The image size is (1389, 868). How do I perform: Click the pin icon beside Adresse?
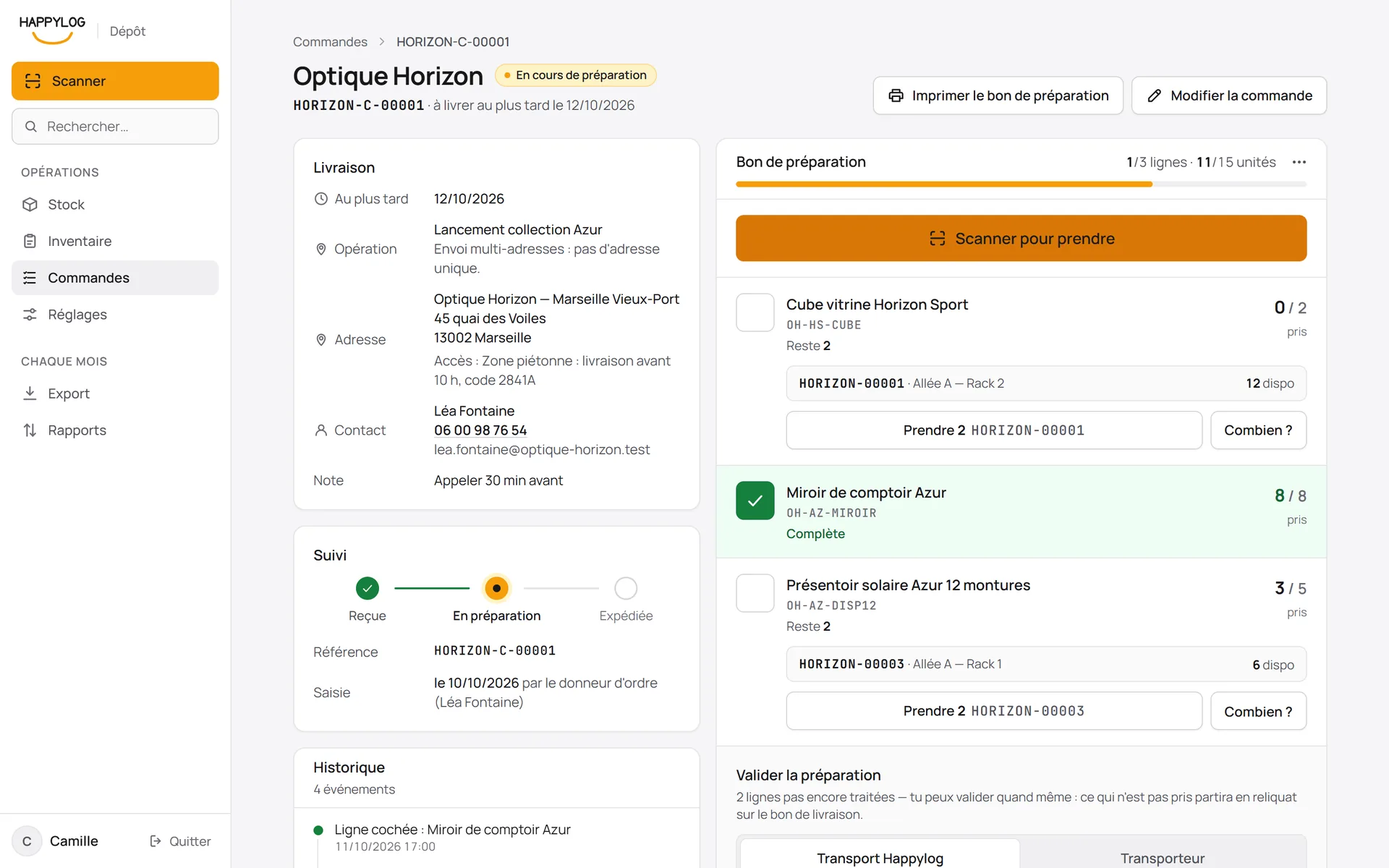coord(321,340)
